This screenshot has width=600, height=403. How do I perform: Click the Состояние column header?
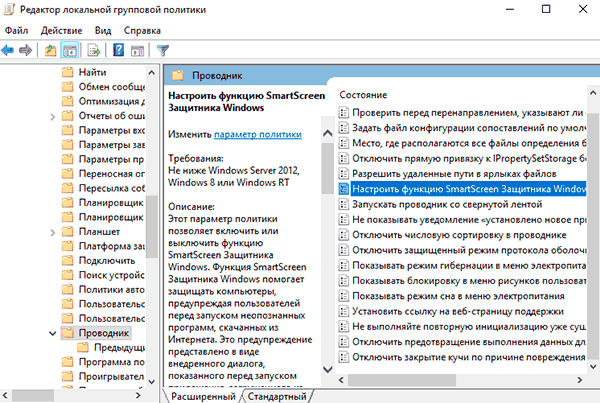tap(363, 95)
